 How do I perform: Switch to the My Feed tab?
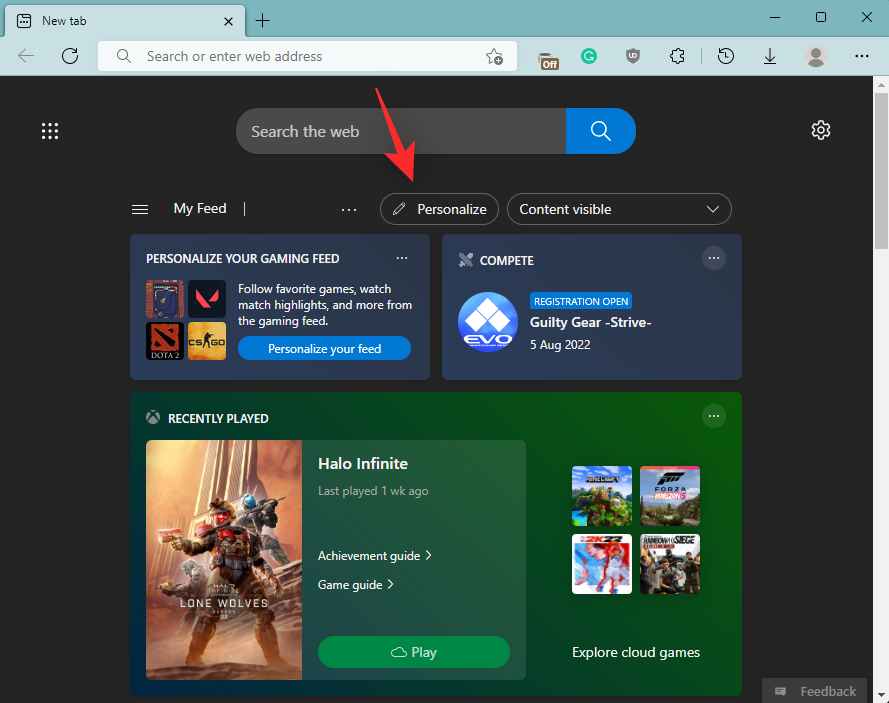(x=199, y=208)
